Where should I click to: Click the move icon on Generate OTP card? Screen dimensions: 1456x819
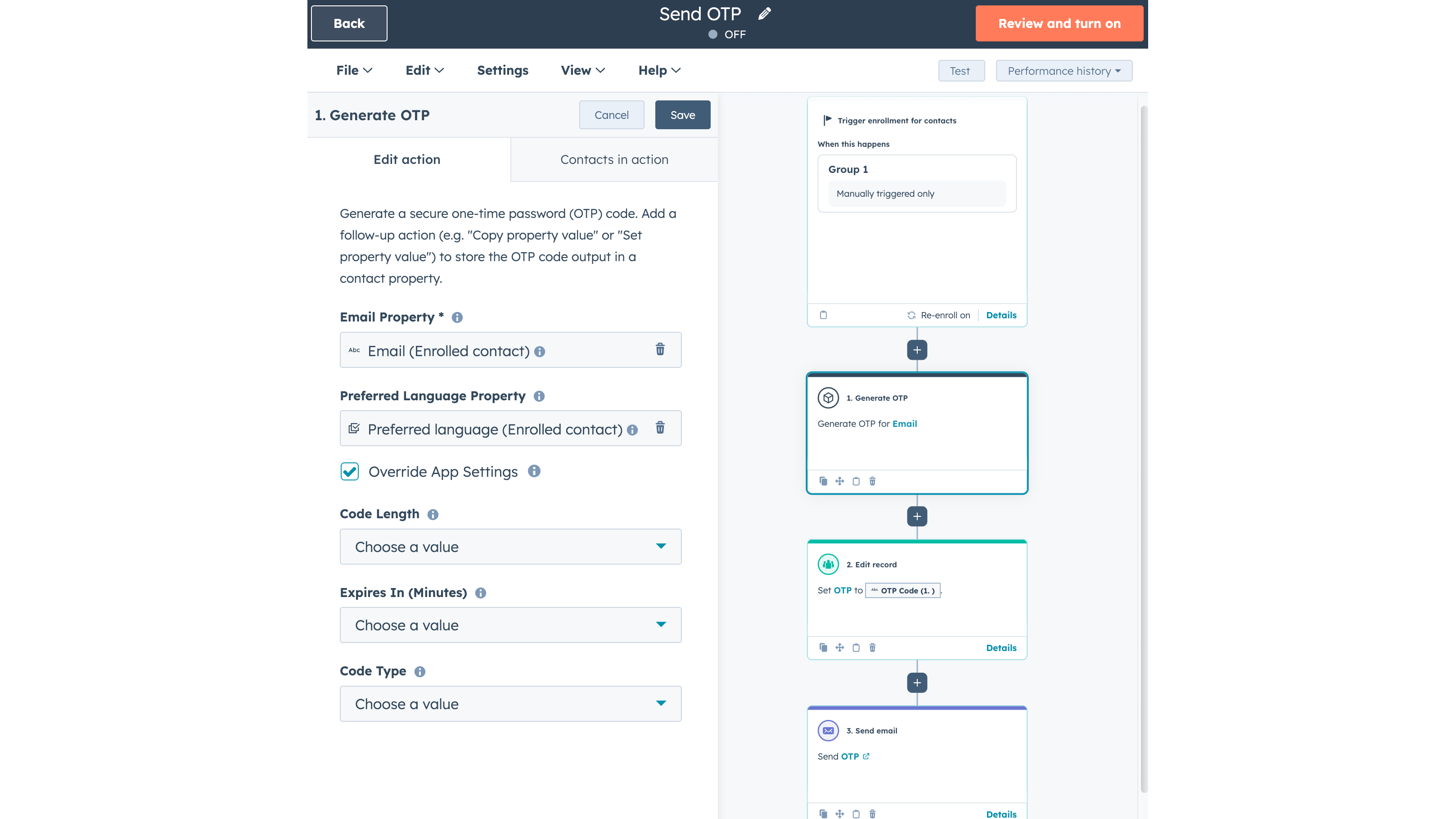click(839, 481)
